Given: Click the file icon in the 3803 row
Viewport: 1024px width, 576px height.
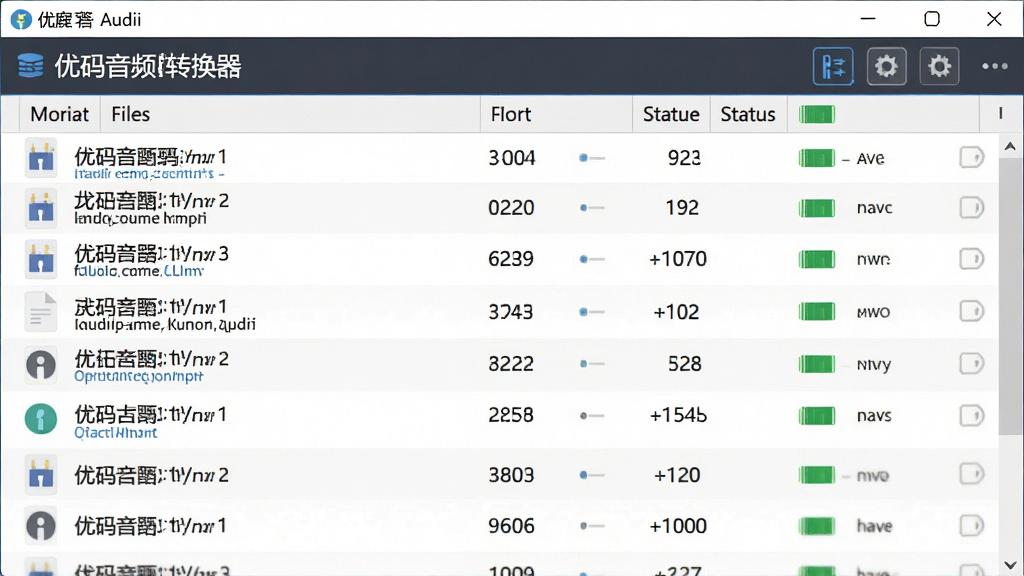Looking at the screenshot, I should point(41,475).
